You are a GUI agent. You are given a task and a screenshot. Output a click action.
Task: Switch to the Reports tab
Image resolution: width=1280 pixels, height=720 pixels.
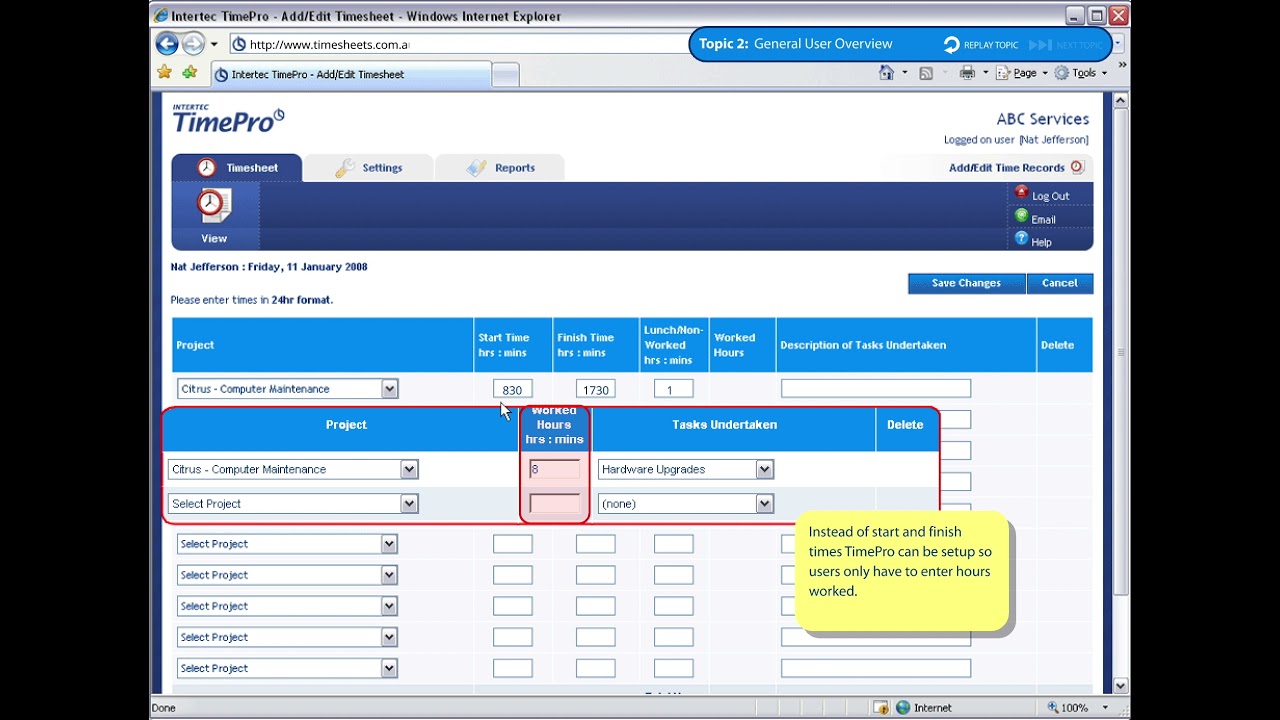(500, 168)
